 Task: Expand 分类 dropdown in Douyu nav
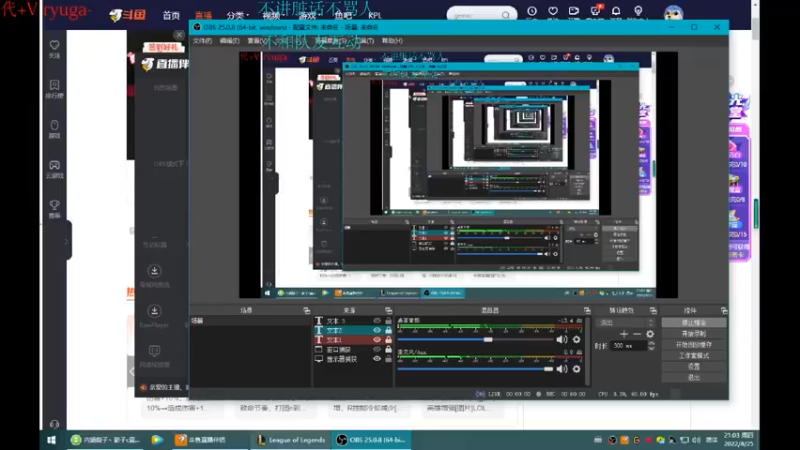(238, 16)
